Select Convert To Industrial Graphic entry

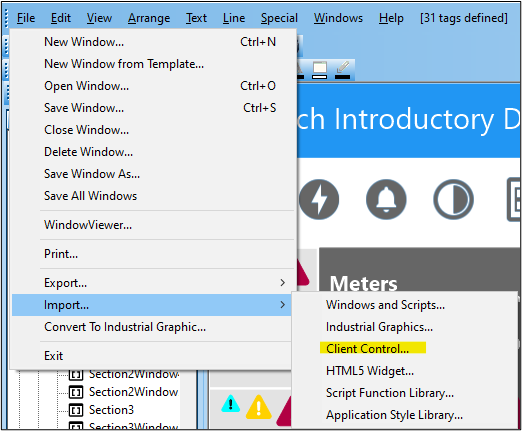tap(125, 327)
